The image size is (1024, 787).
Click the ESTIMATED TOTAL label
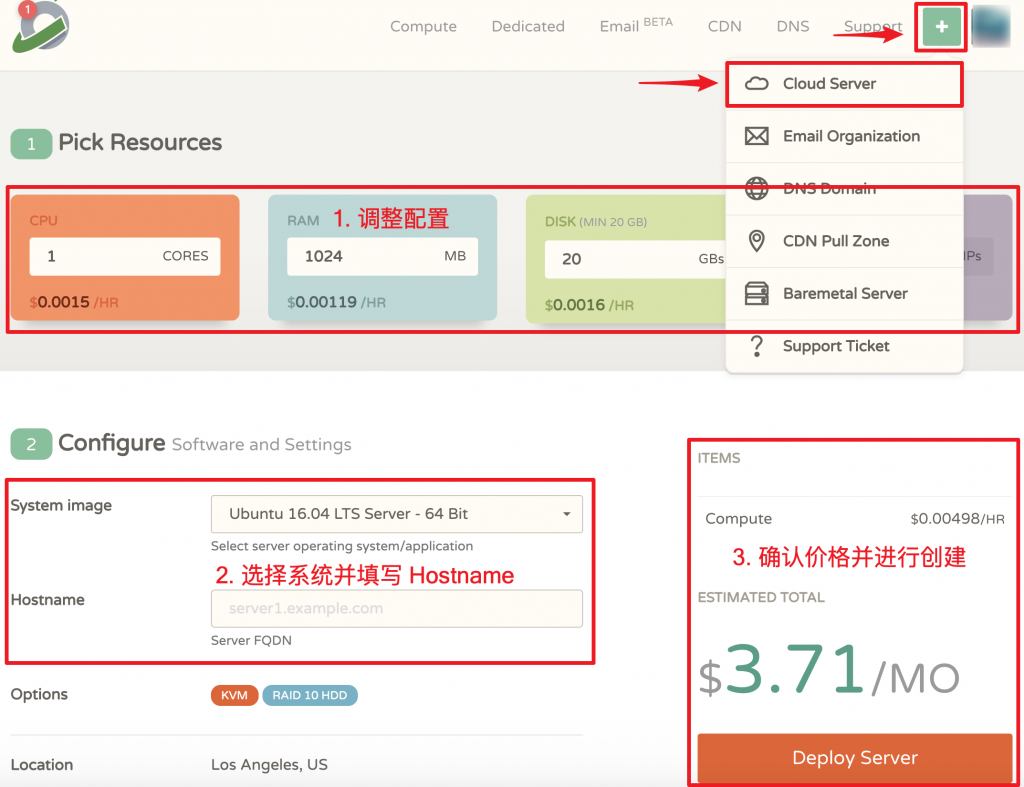[x=761, y=598]
